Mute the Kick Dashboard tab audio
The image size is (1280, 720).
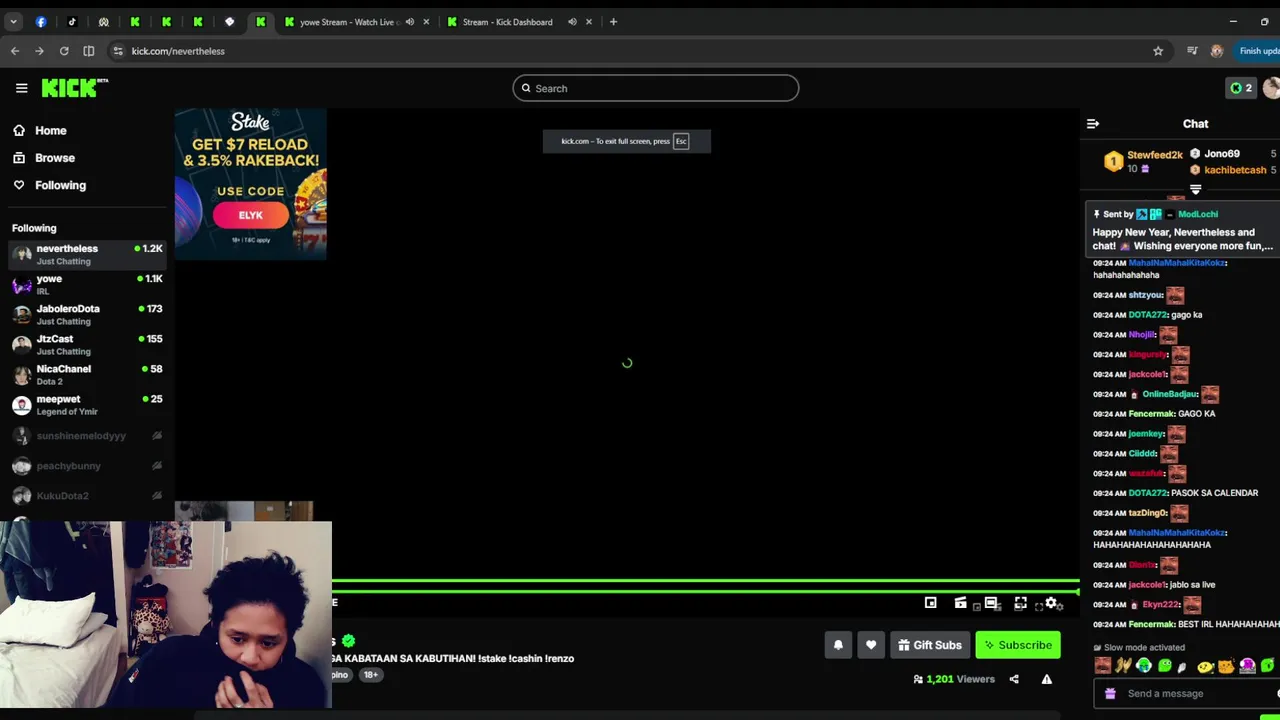(572, 22)
